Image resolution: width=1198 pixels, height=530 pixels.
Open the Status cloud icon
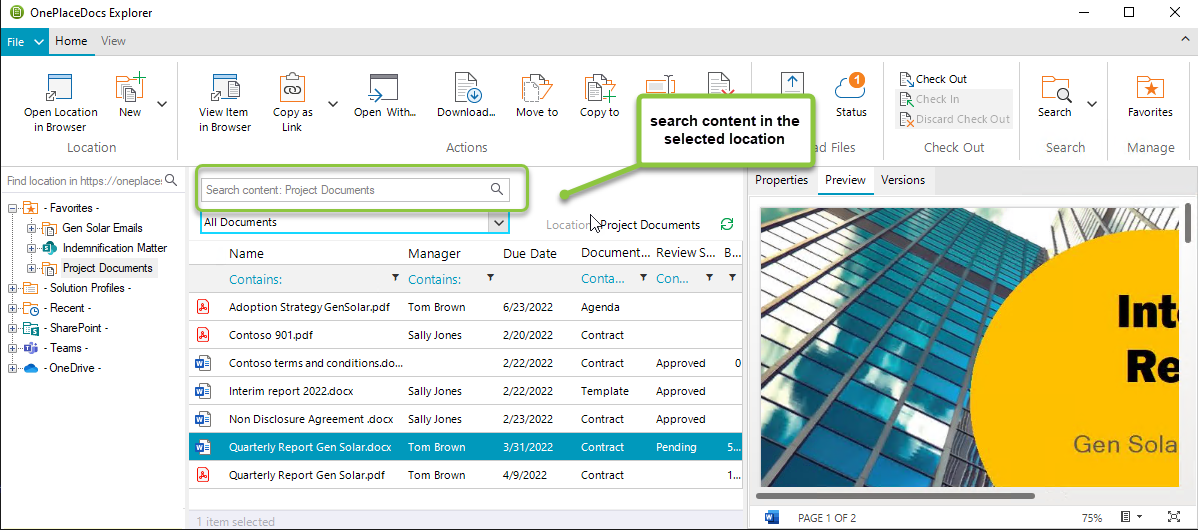click(x=850, y=86)
